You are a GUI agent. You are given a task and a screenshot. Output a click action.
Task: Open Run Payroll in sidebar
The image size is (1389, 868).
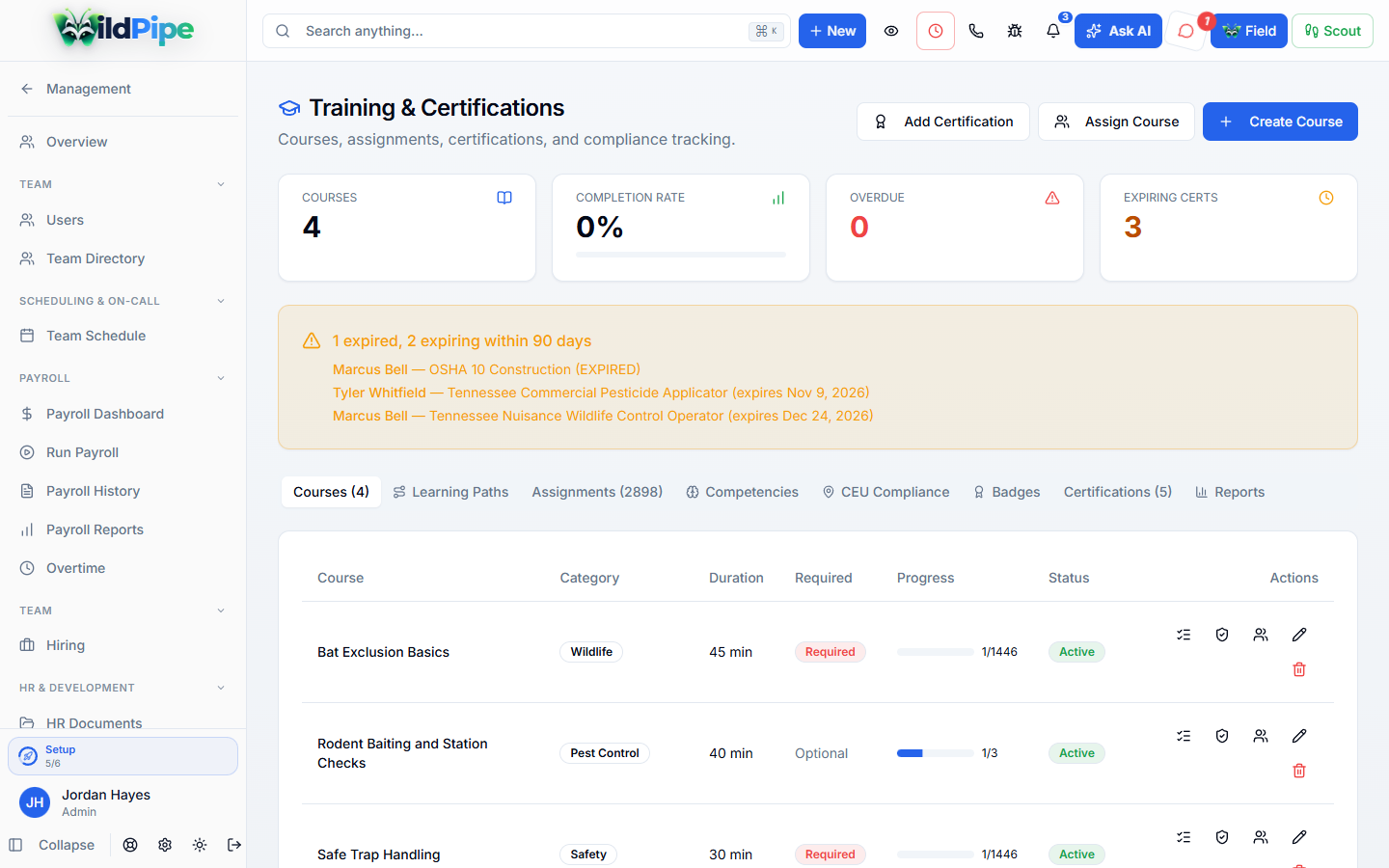[x=123, y=452]
